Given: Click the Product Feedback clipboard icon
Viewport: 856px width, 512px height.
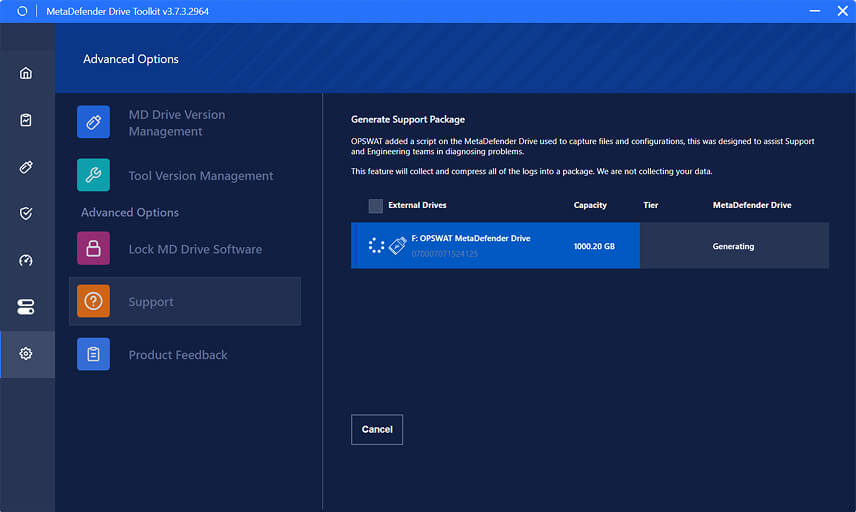Looking at the screenshot, I should 93,354.
